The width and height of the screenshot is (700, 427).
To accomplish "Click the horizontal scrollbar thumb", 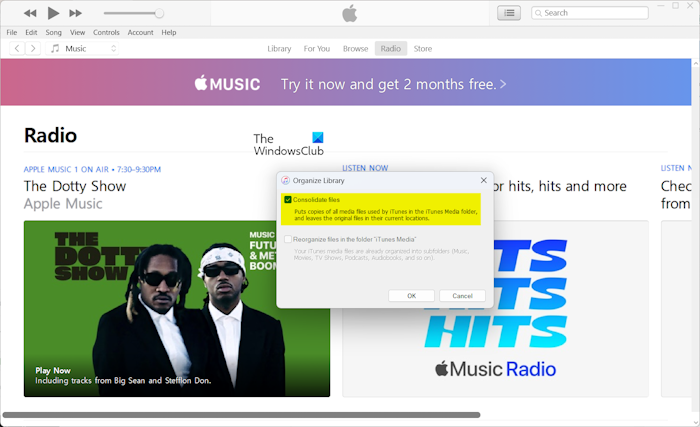I will [x=242, y=415].
